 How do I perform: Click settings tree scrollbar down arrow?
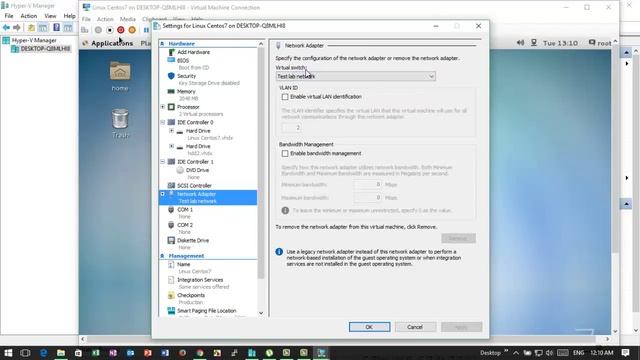(x=261, y=313)
